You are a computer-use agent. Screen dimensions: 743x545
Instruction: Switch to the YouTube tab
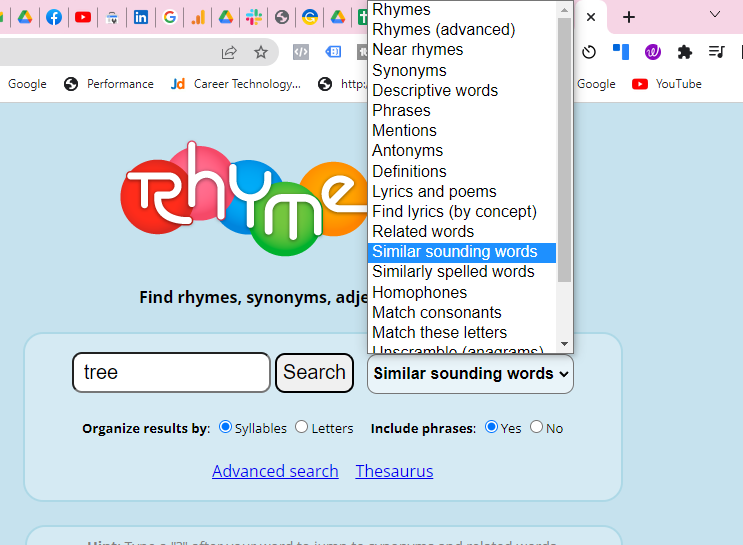[x=83, y=18]
